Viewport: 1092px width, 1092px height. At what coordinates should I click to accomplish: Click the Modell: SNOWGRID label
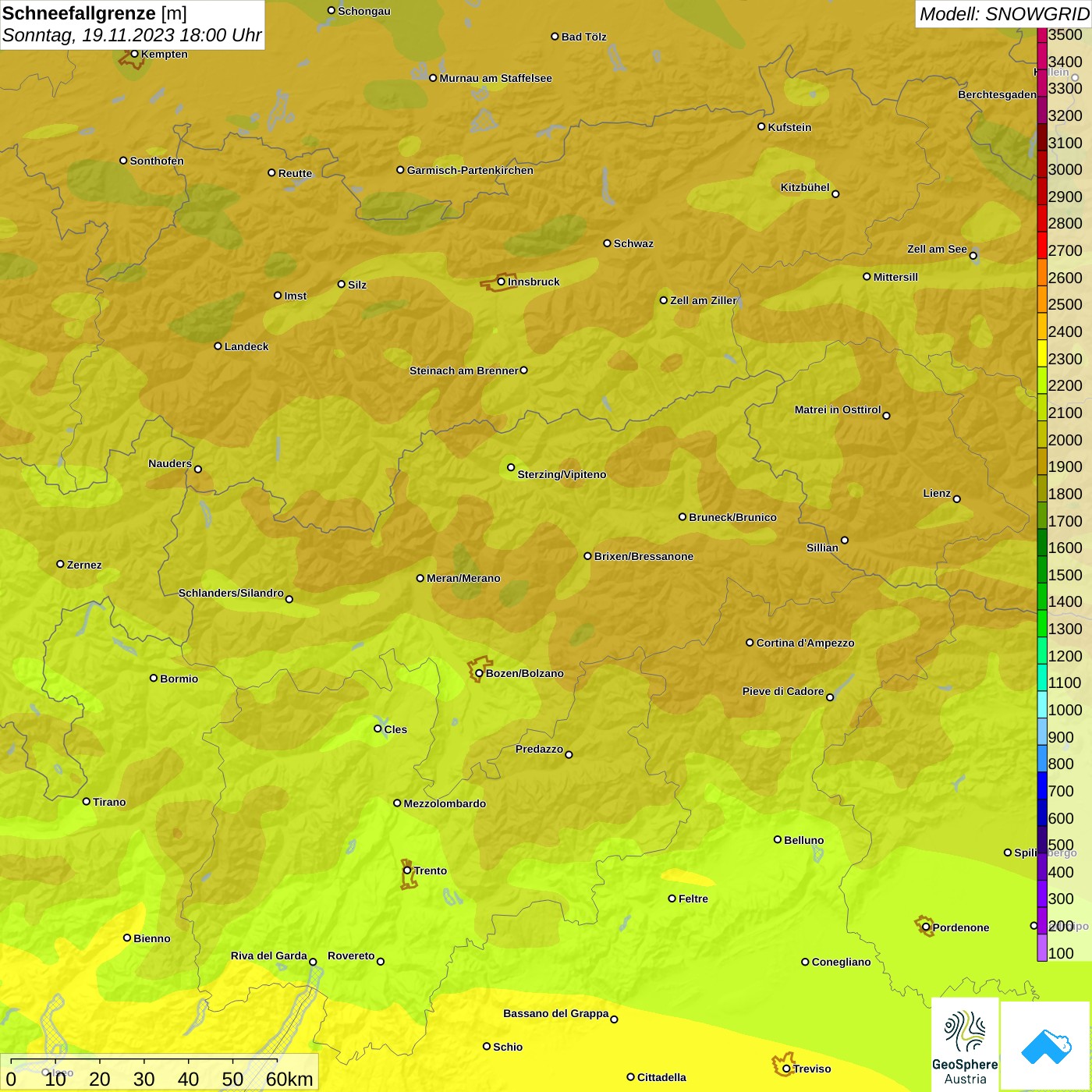click(1004, 14)
